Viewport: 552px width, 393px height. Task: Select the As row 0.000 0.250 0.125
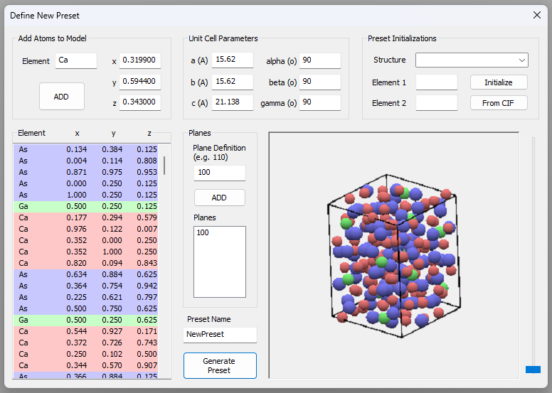(86, 183)
